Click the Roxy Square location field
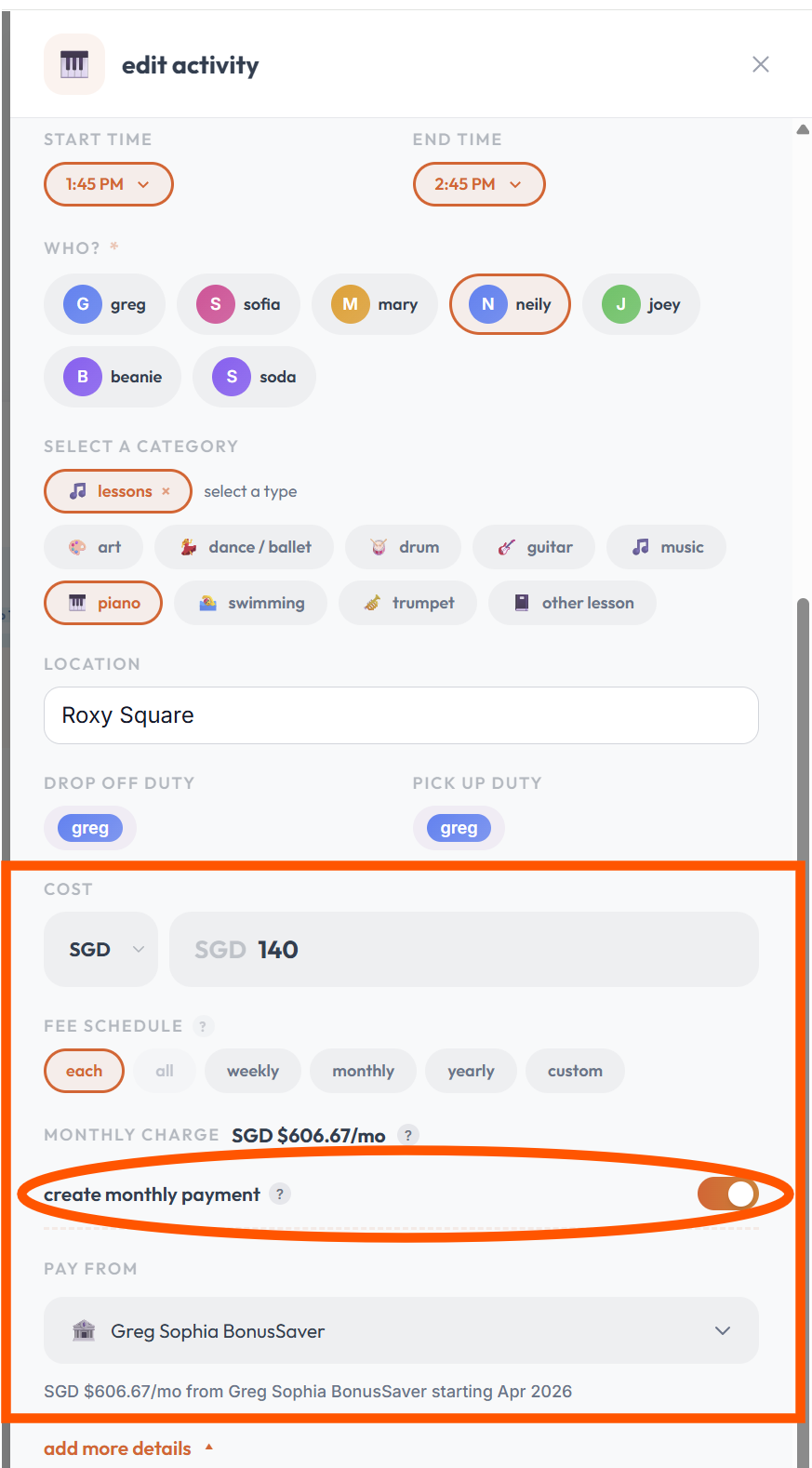Viewport: 812px width, 1468px height. (x=401, y=715)
